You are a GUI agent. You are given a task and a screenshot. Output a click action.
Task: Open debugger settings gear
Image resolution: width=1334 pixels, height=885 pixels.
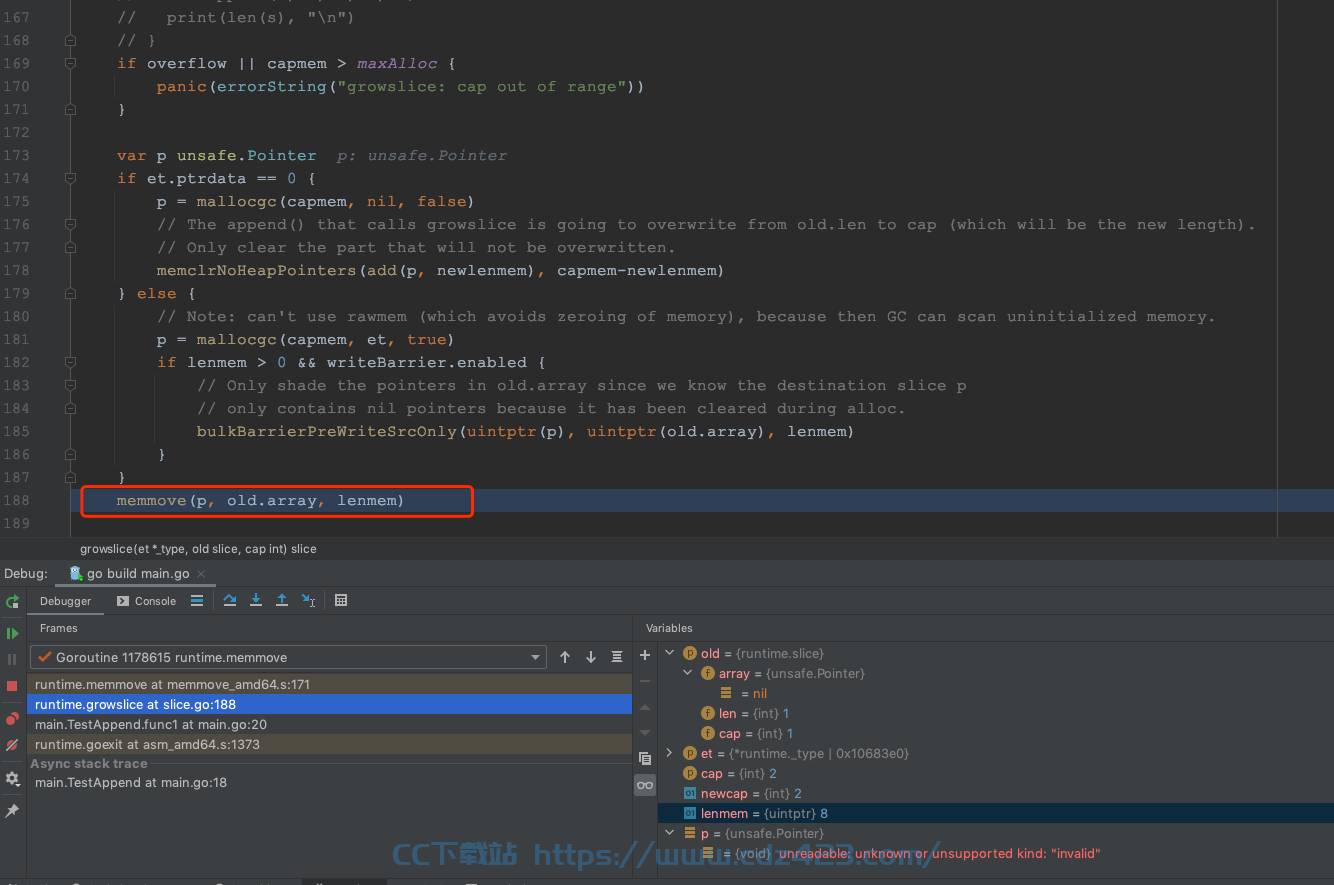12,778
